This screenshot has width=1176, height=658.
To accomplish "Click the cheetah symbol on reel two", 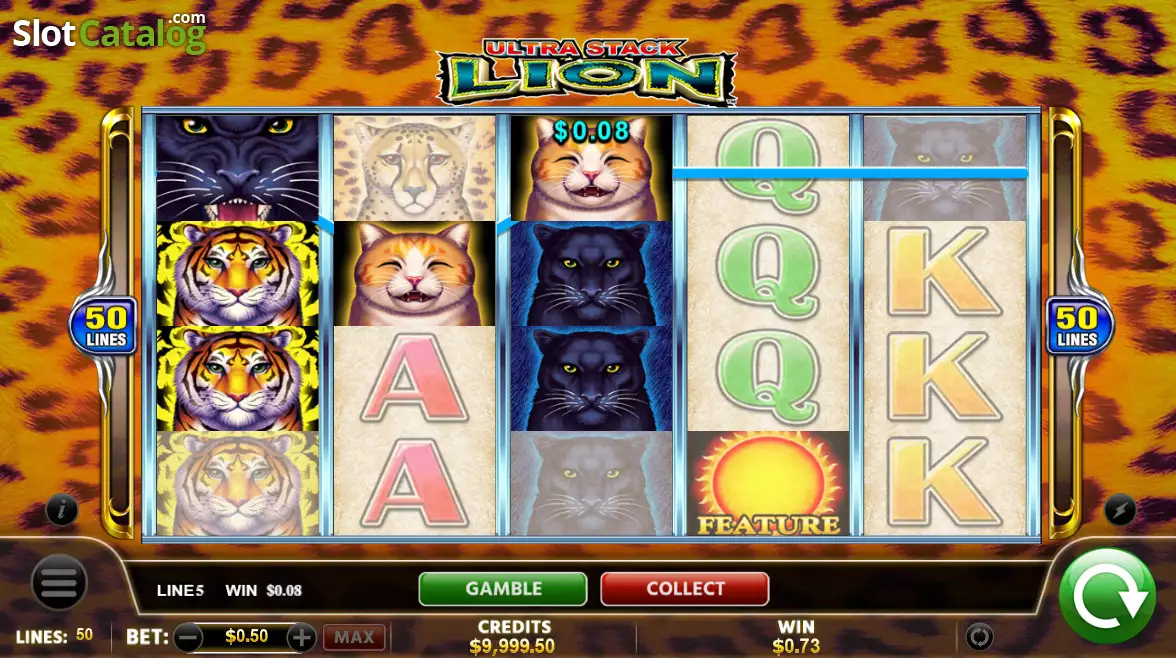I will (x=414, y=168).
